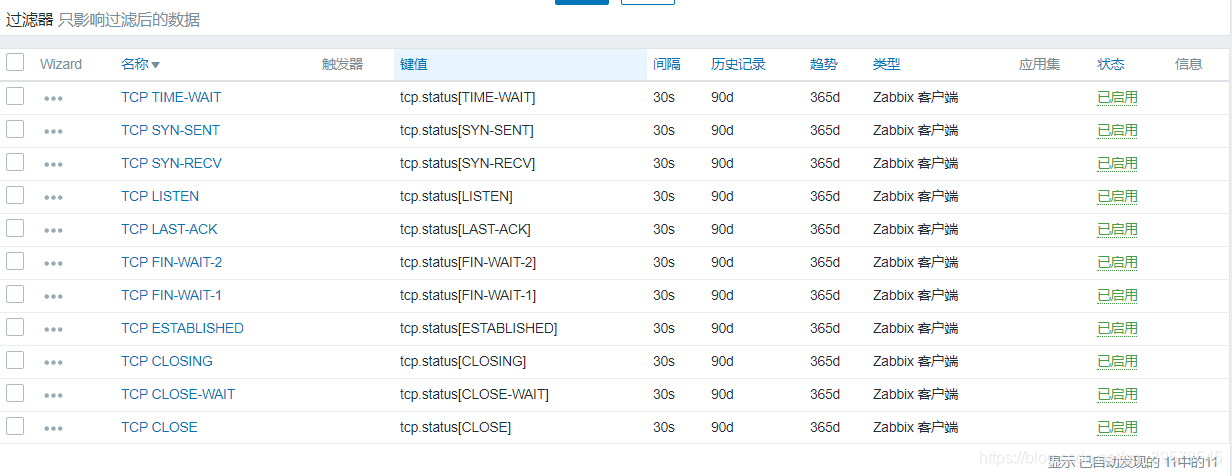The height and width of the screenshot is (476, 1232).
Task: Toggle 已启用 status for TCP SYN-SENT
Action: coord(1117,130)
